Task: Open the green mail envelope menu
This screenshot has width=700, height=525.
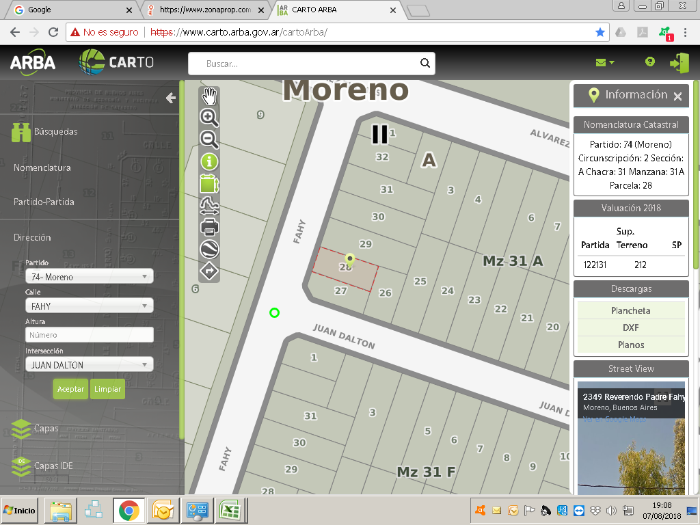Action: [x=604, y=62]
